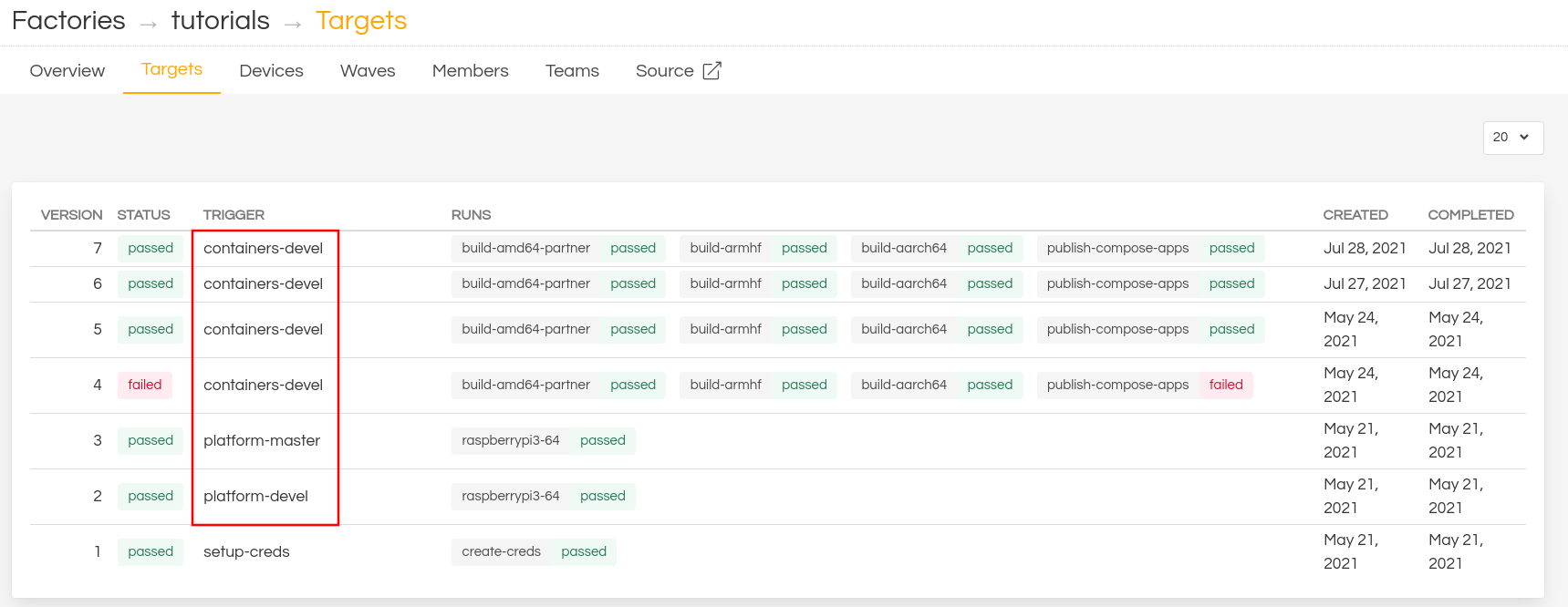The image size is (1568, 607).
Task: Open build-aarch64 run of version 5
Action: 937,329
